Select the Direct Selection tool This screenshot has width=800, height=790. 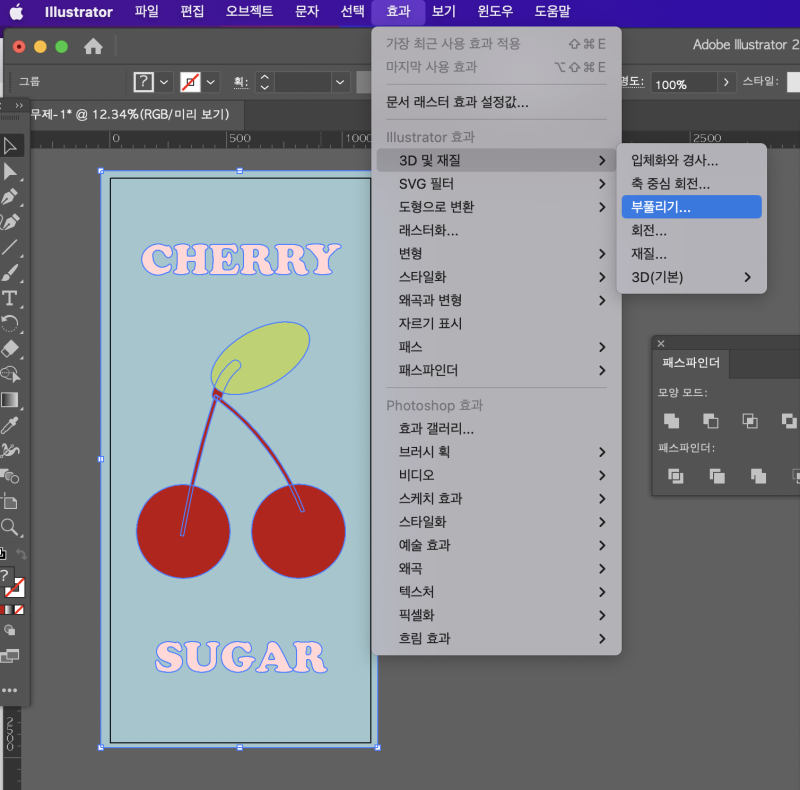pos(12,170)
